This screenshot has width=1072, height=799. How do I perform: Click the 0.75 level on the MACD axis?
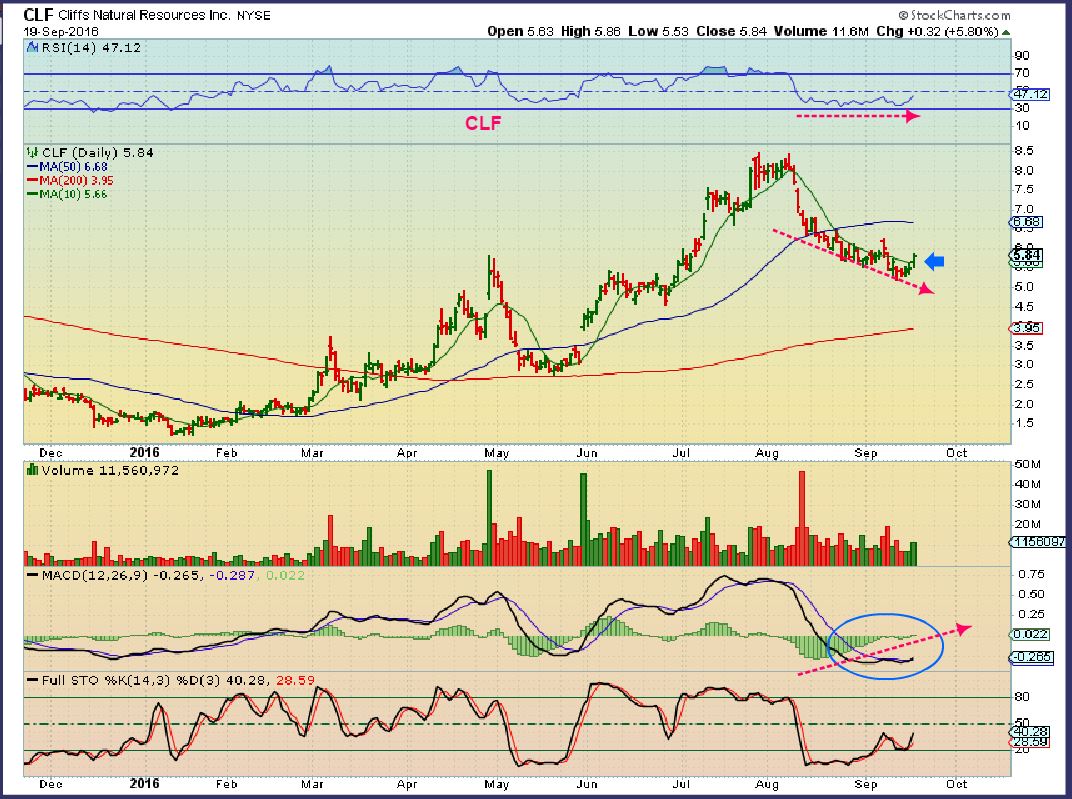point(1031,574)
